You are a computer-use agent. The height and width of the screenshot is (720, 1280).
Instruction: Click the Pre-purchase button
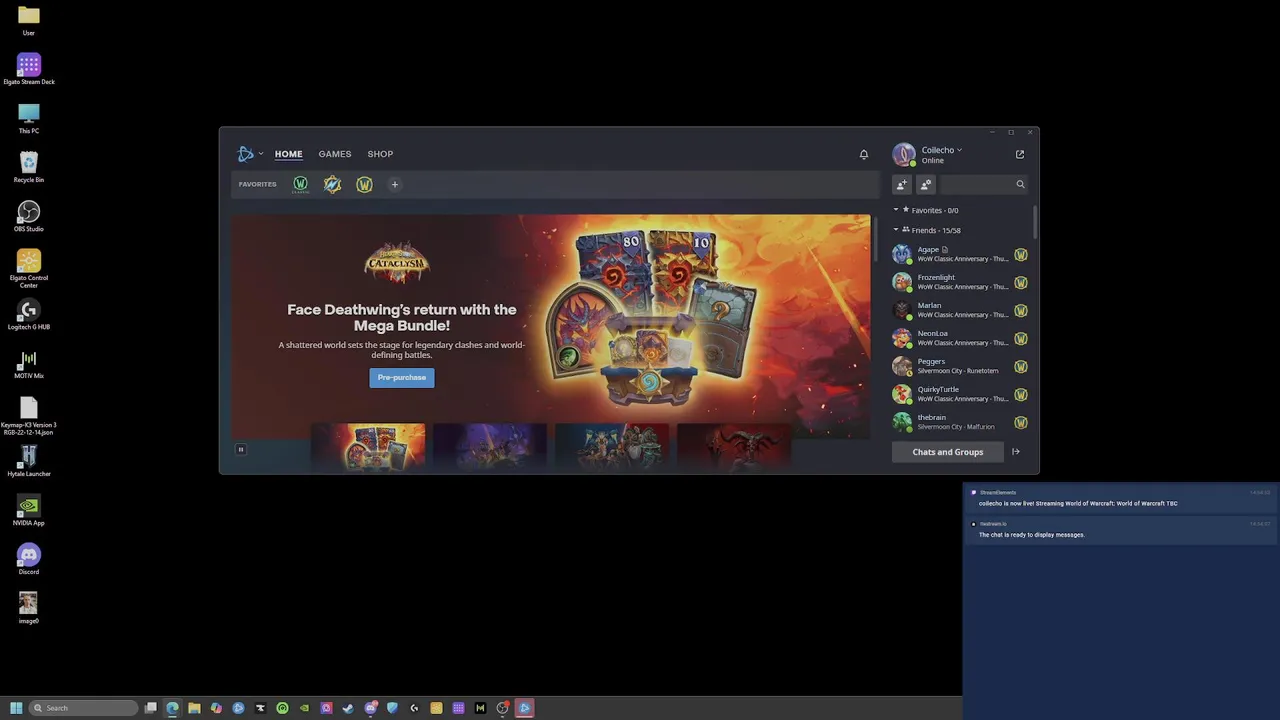pyautogui.click(x=402, y=377)
